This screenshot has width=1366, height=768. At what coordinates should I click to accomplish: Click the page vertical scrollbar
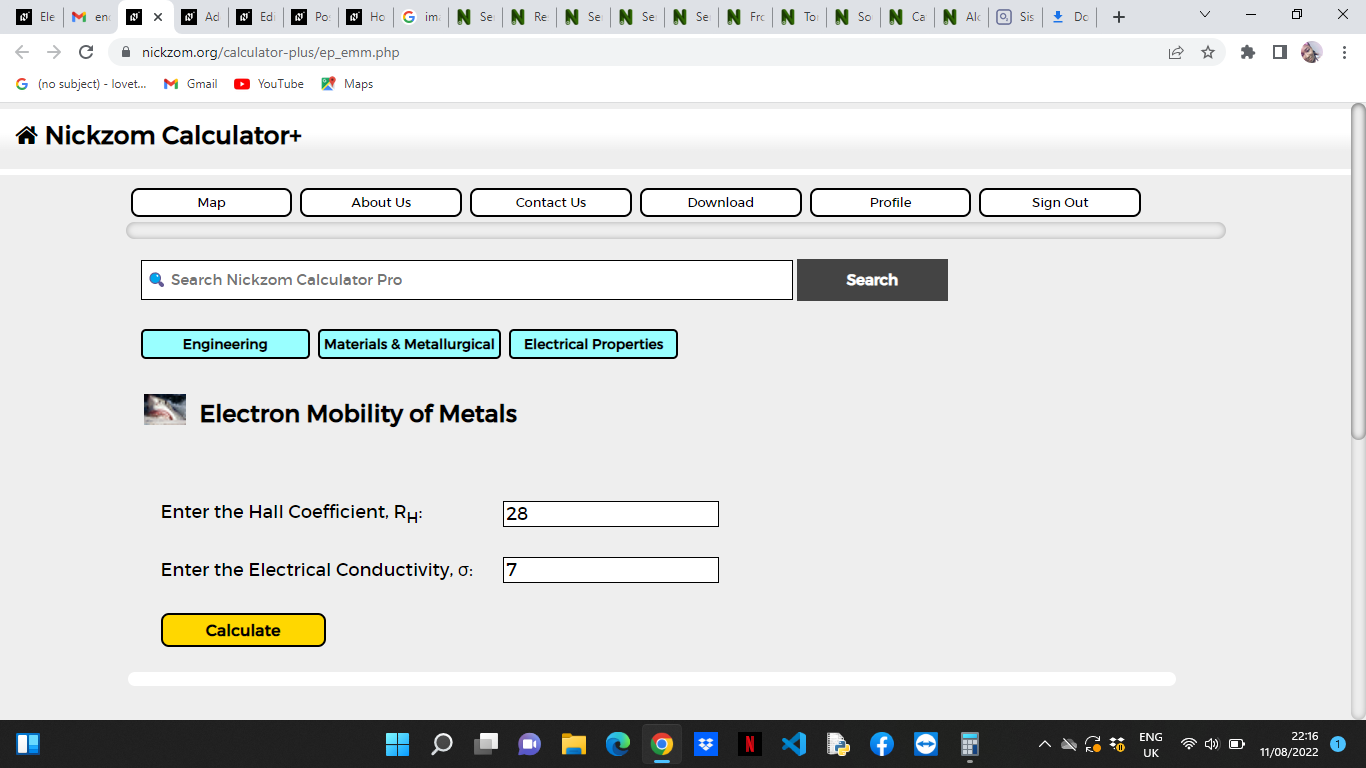click(x=1358, y=270)
